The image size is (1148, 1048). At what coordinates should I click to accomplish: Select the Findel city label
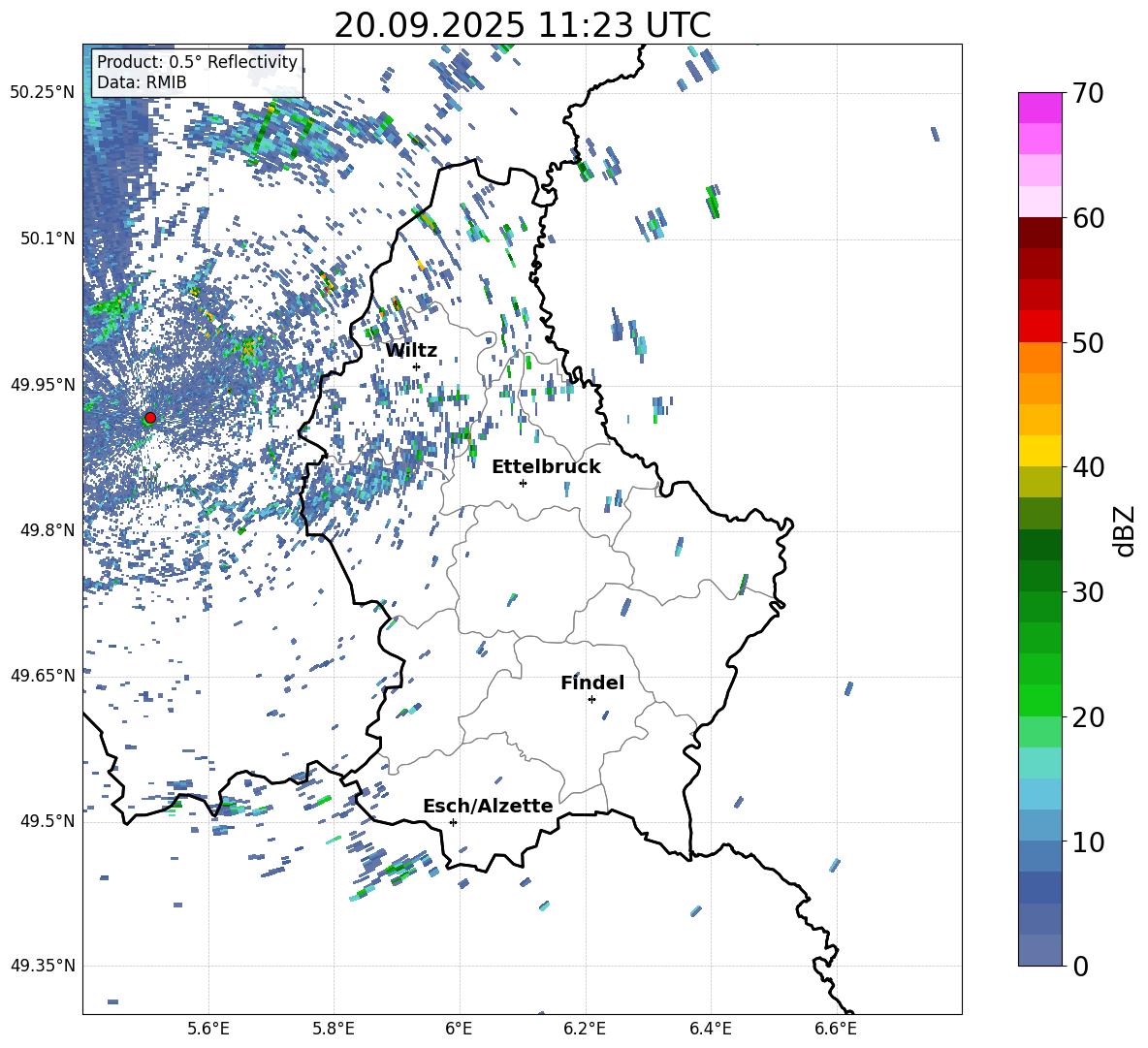pos(592,683)
